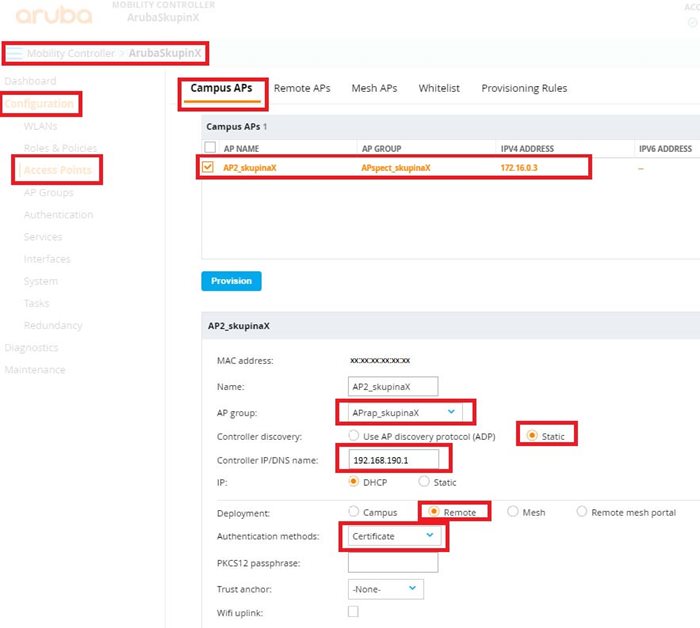Open the Trust anchor dropdown
Viewport: 700px width, 628px height.
click(x=386, y=589)
